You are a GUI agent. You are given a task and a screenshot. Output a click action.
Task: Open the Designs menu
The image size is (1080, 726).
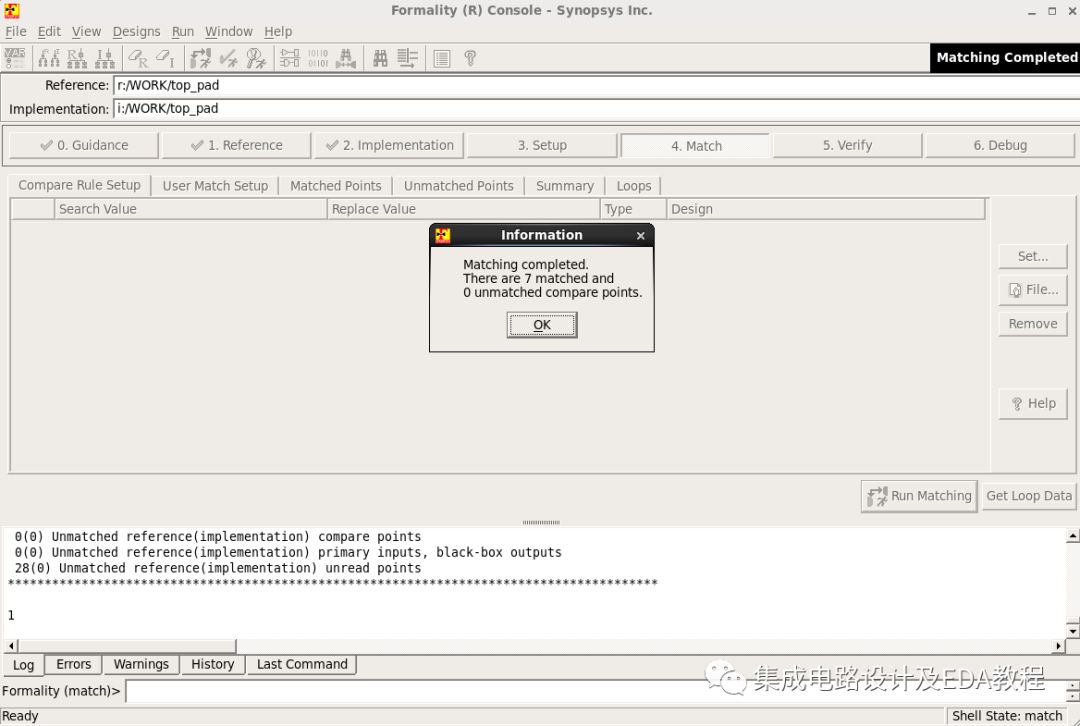coord(136,31)
